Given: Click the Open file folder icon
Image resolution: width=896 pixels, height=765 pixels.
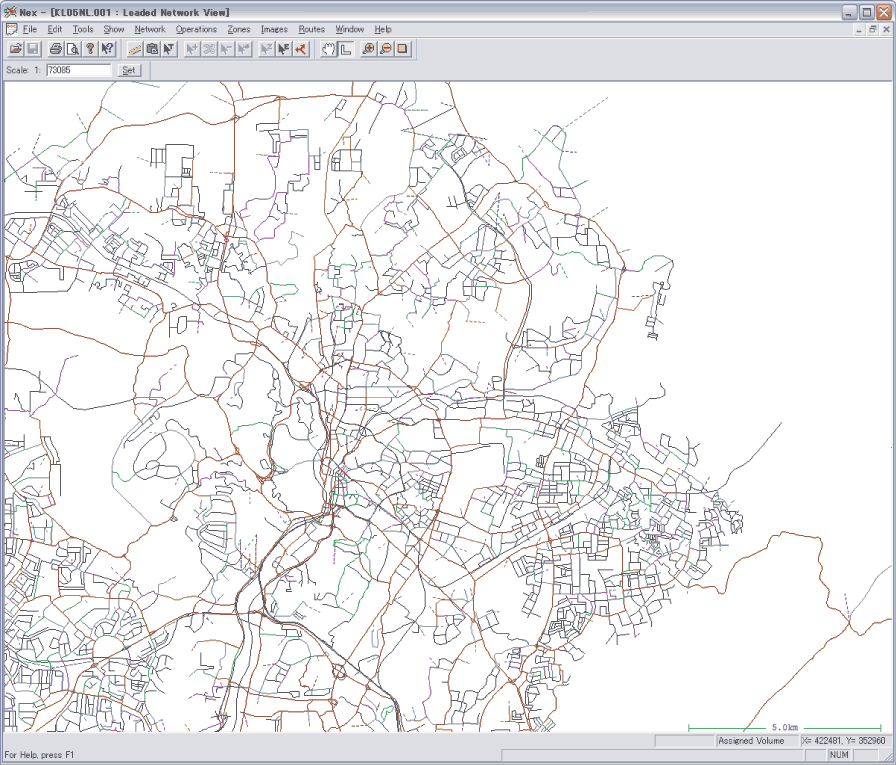Looking at the screenshot, I should [x=15, y=49].
